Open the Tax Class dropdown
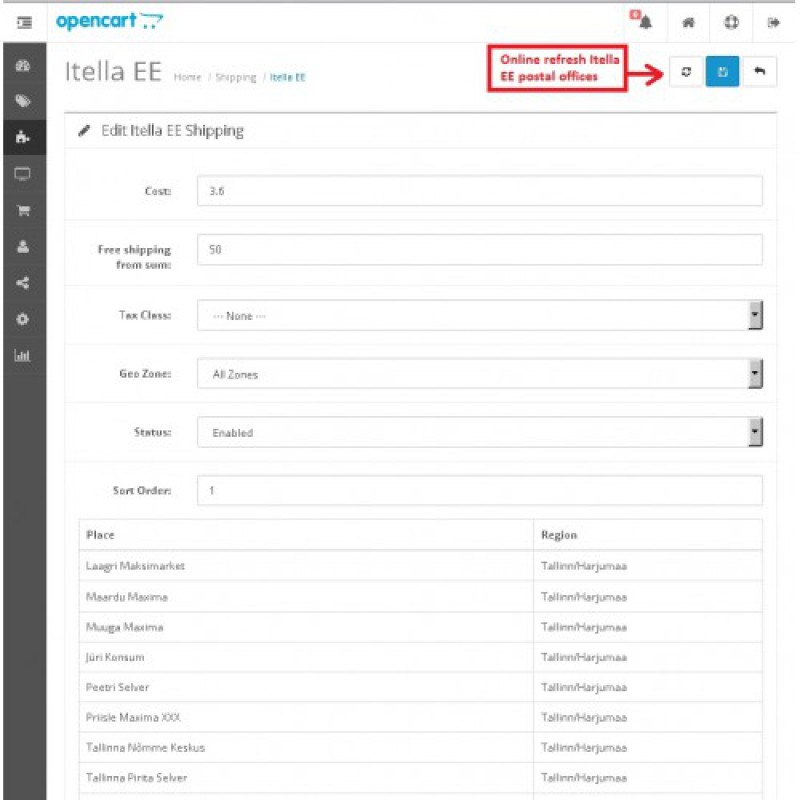The height and width of the screenshot is (800, 800). [x=480, y=315]
